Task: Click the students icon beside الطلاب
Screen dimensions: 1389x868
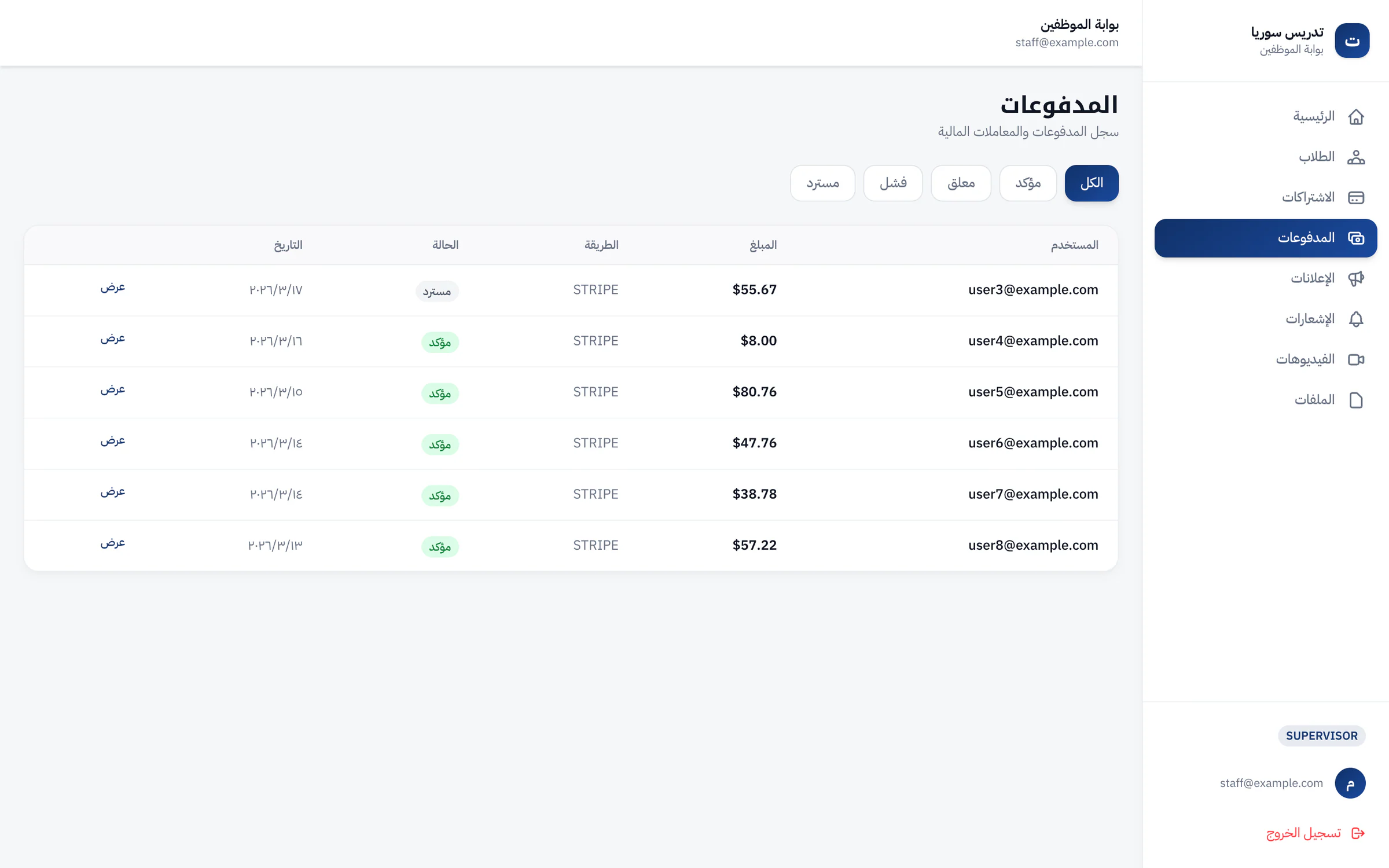Action: [1355, 157]
